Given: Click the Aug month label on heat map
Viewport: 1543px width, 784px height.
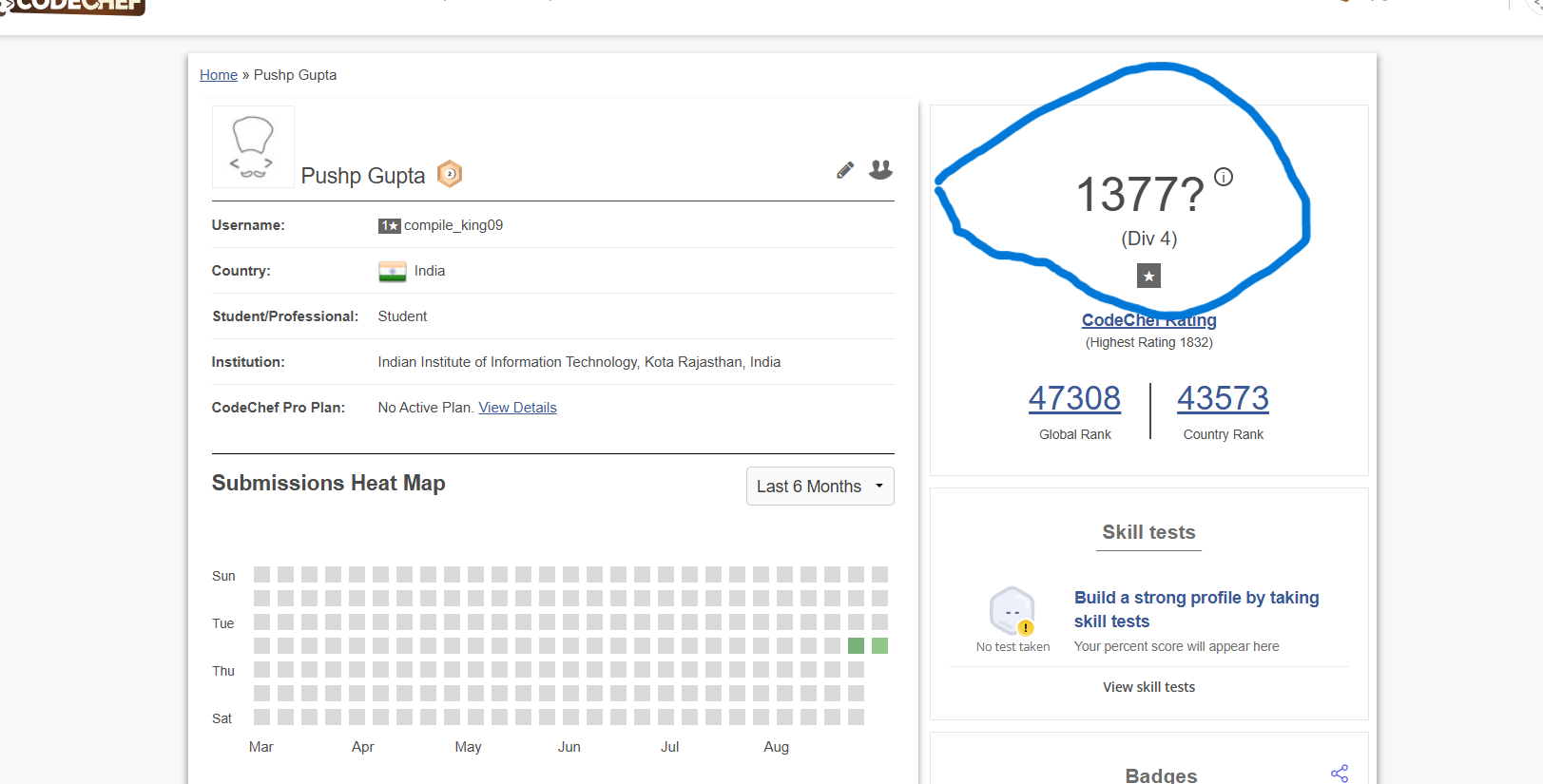Looking at the screenshot, I should 776,747.
